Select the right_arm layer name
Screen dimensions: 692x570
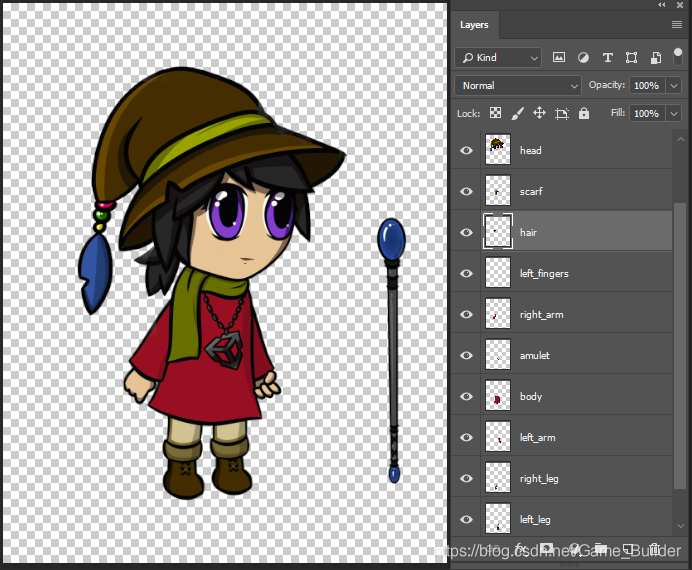point(542,315)
